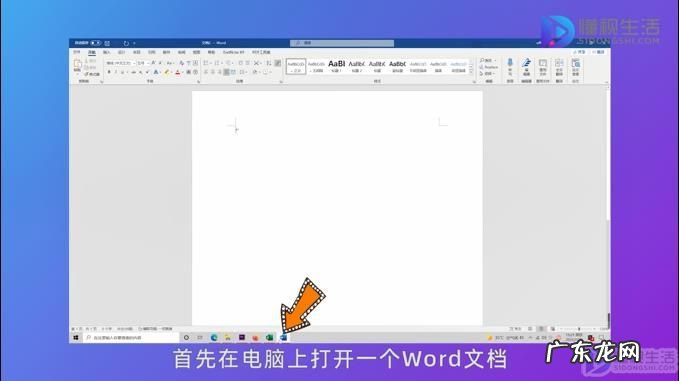The width and height of the screenshot is (679, 381).
Task: Switch to the Layout tab
Action: tap(136, 52)
